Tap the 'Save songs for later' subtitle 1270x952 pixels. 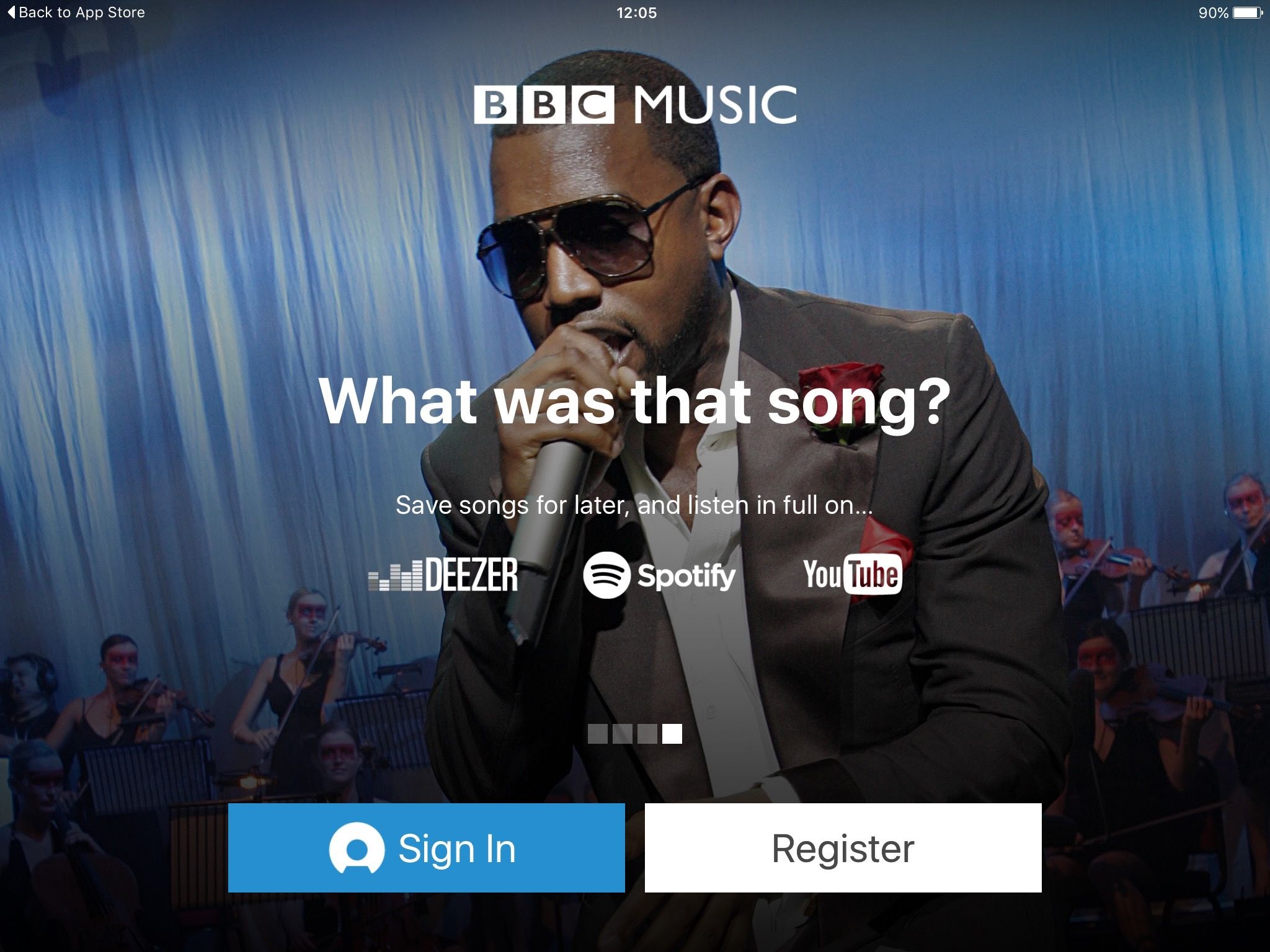634,505
